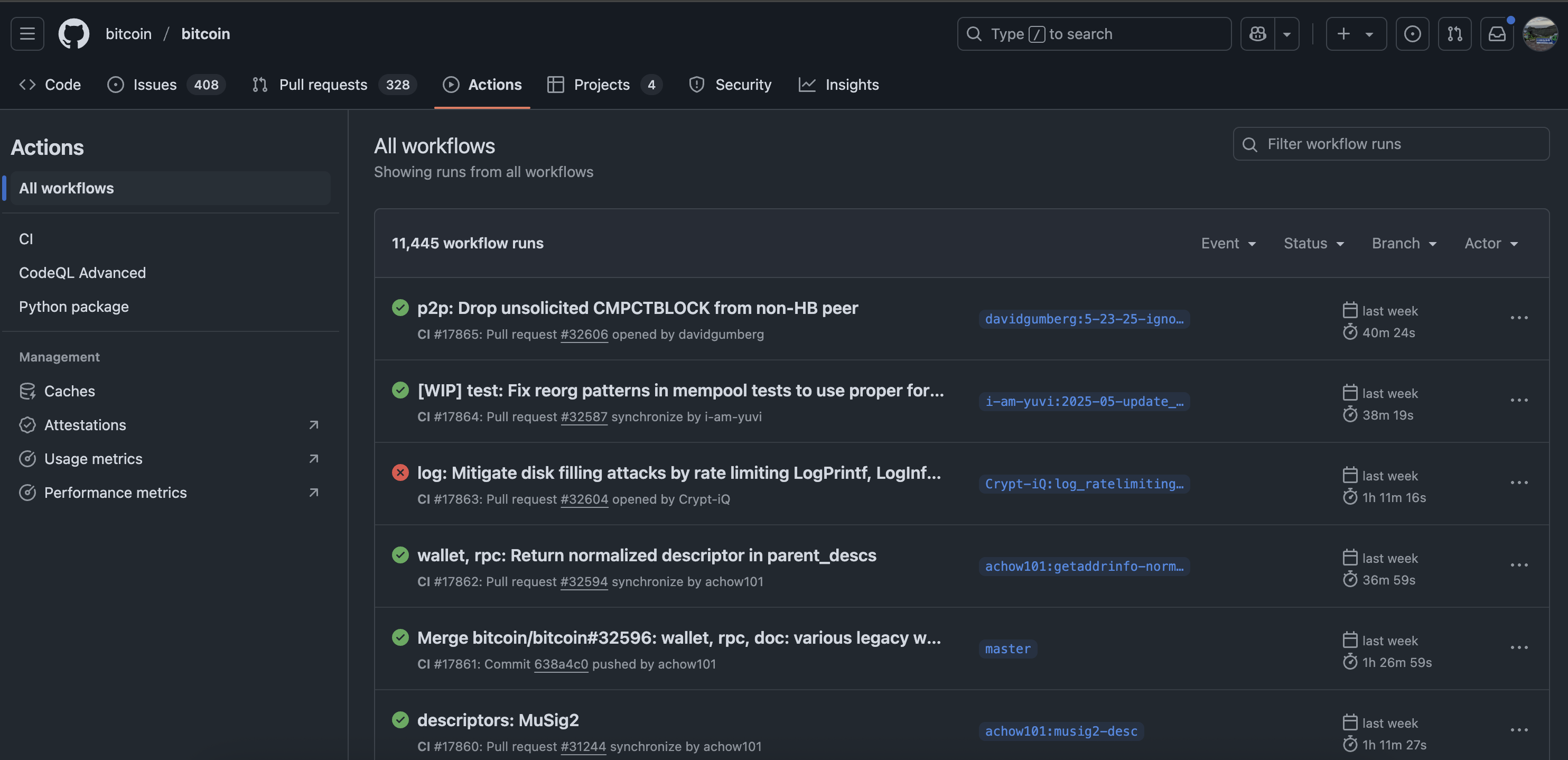Open Merge bitcoin/bitcoin#32596 run
1568x760 pixels.
pyautogui.click(x=679, y=637)
